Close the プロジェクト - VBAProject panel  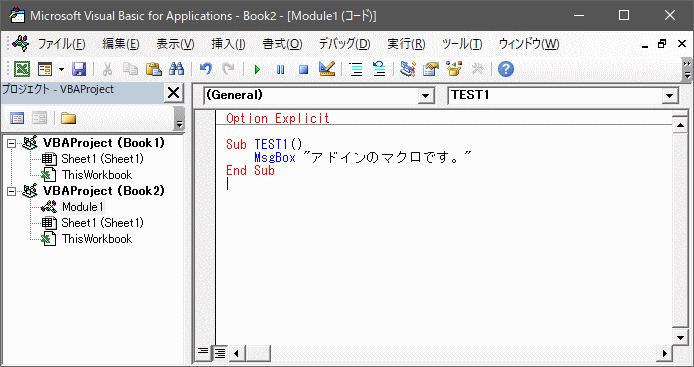pyautogui.click(x=173, y=93)
